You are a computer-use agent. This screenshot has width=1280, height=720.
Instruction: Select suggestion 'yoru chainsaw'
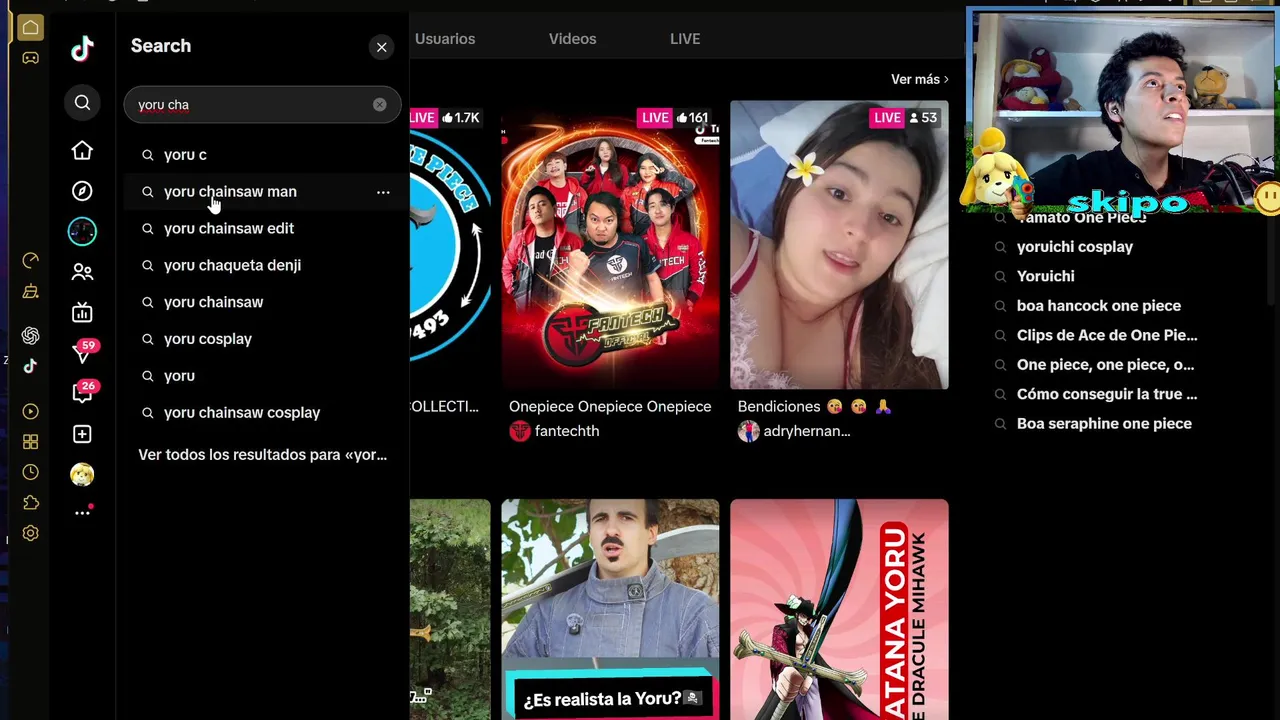click(x=262, y=302)
